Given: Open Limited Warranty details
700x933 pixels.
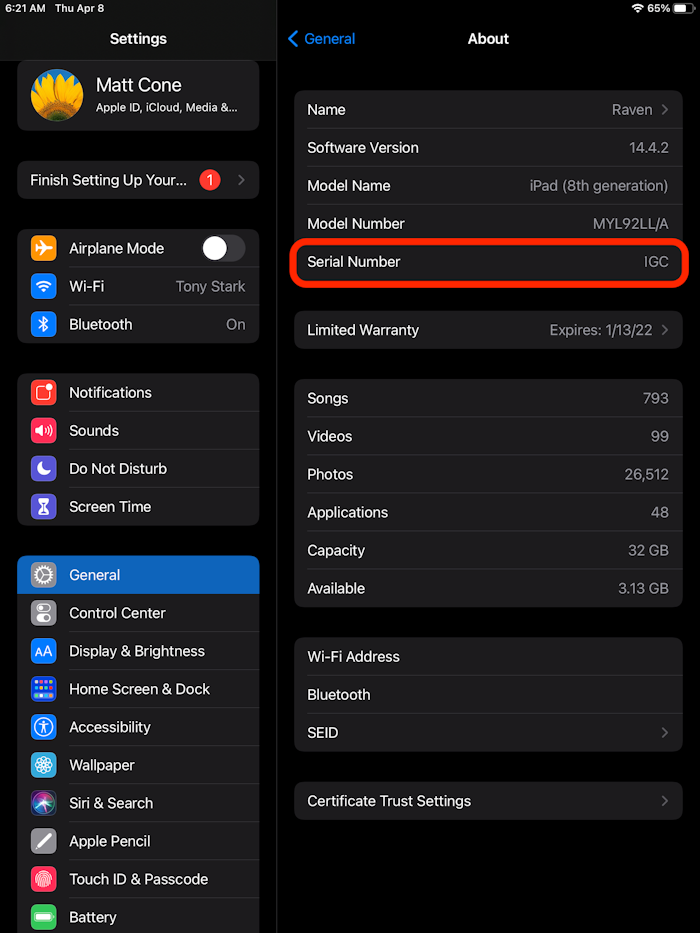Looking at the screenshot, I should (488, 330).
